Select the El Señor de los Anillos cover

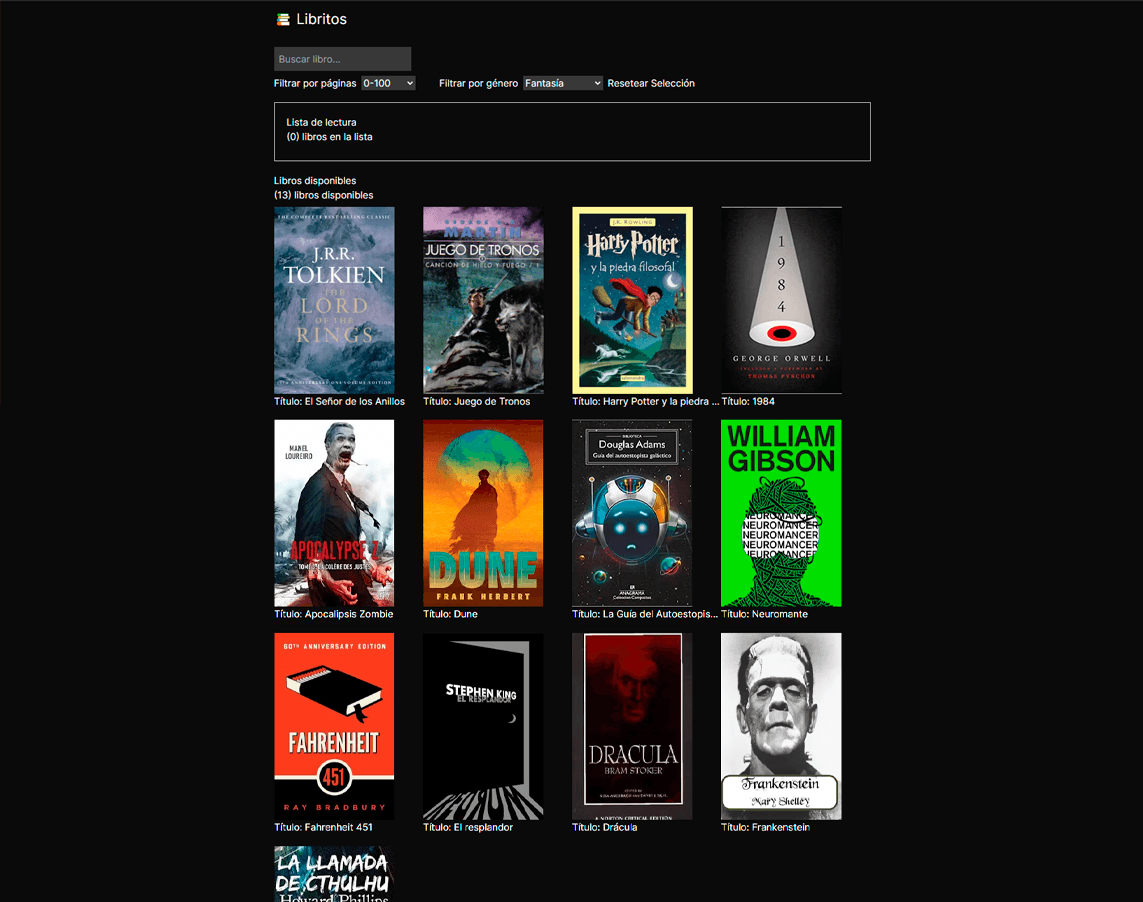334,299
